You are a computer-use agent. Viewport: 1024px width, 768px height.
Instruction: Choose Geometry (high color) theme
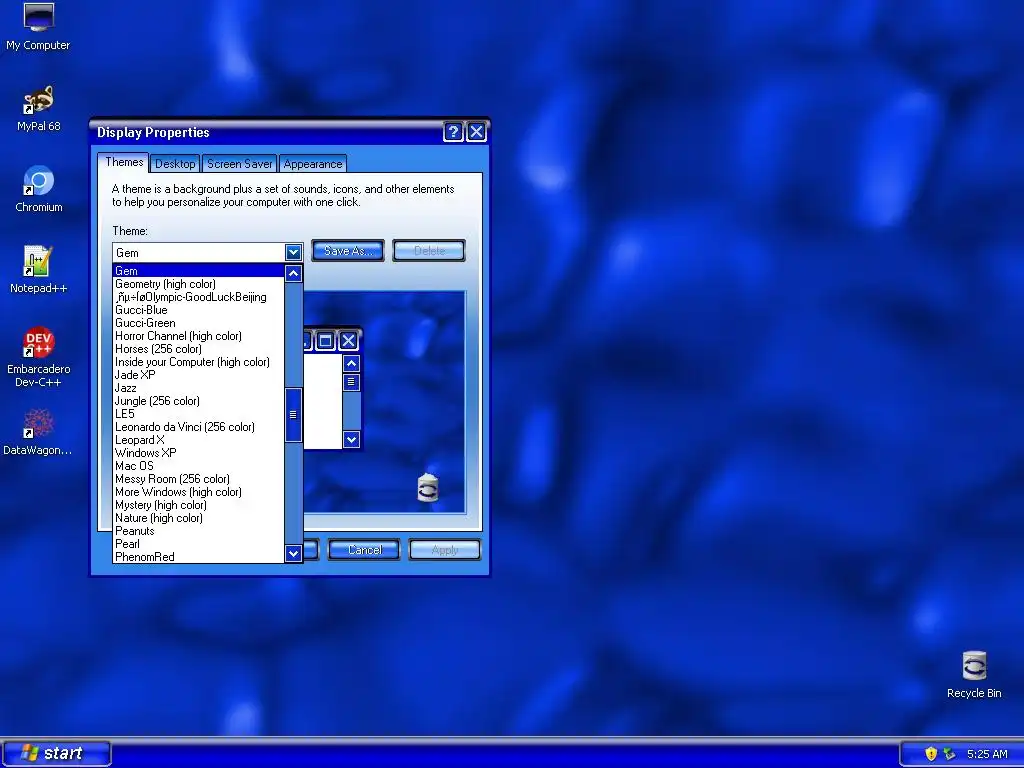pos(199,284)
